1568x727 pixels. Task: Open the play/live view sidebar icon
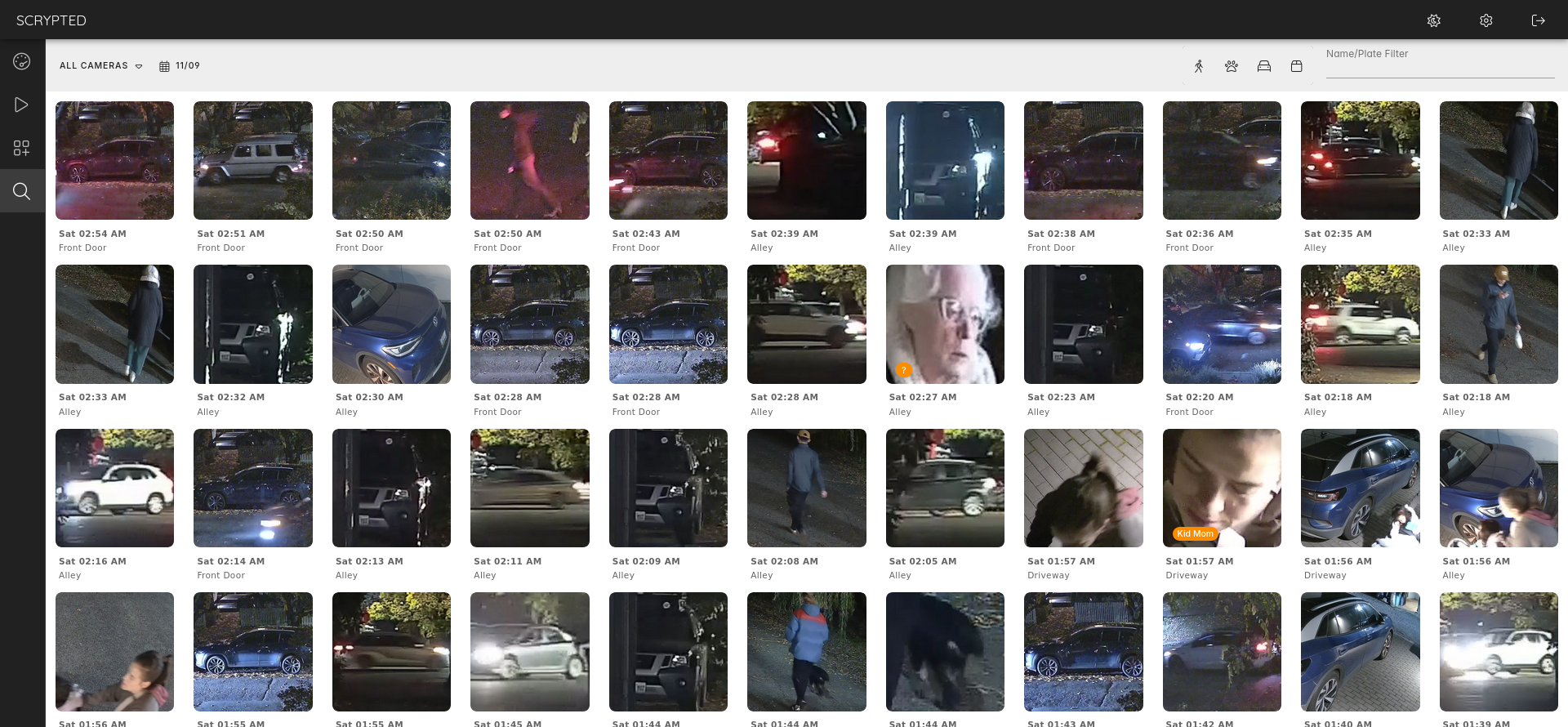point(22,105)
